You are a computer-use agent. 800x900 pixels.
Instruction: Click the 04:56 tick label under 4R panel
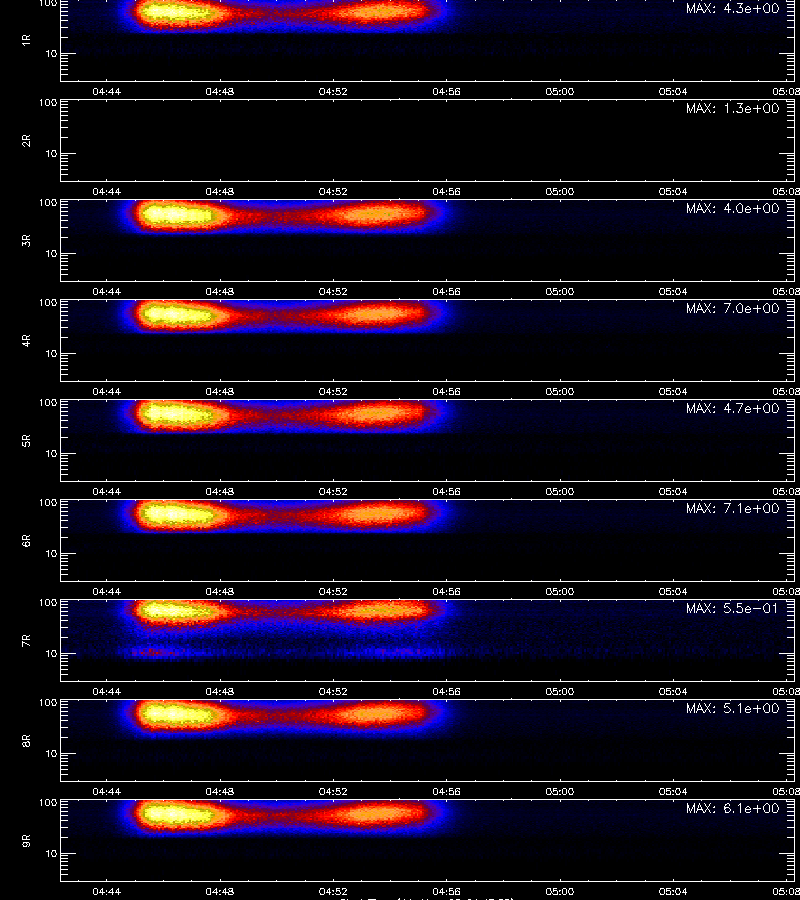pyautogui.click(x=446, y=391)
